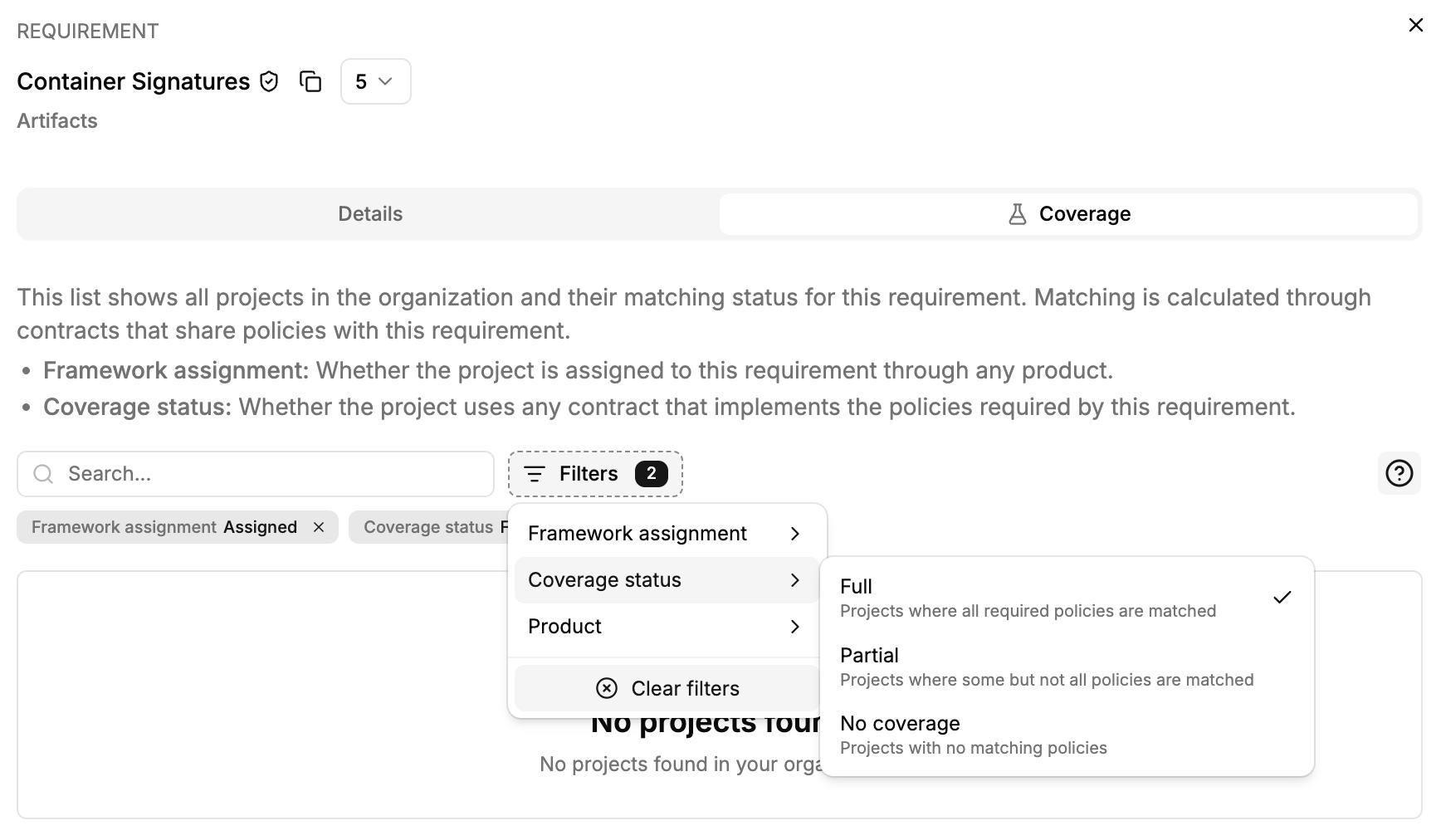Click the magnifying glass in the search field

point(42,473)
